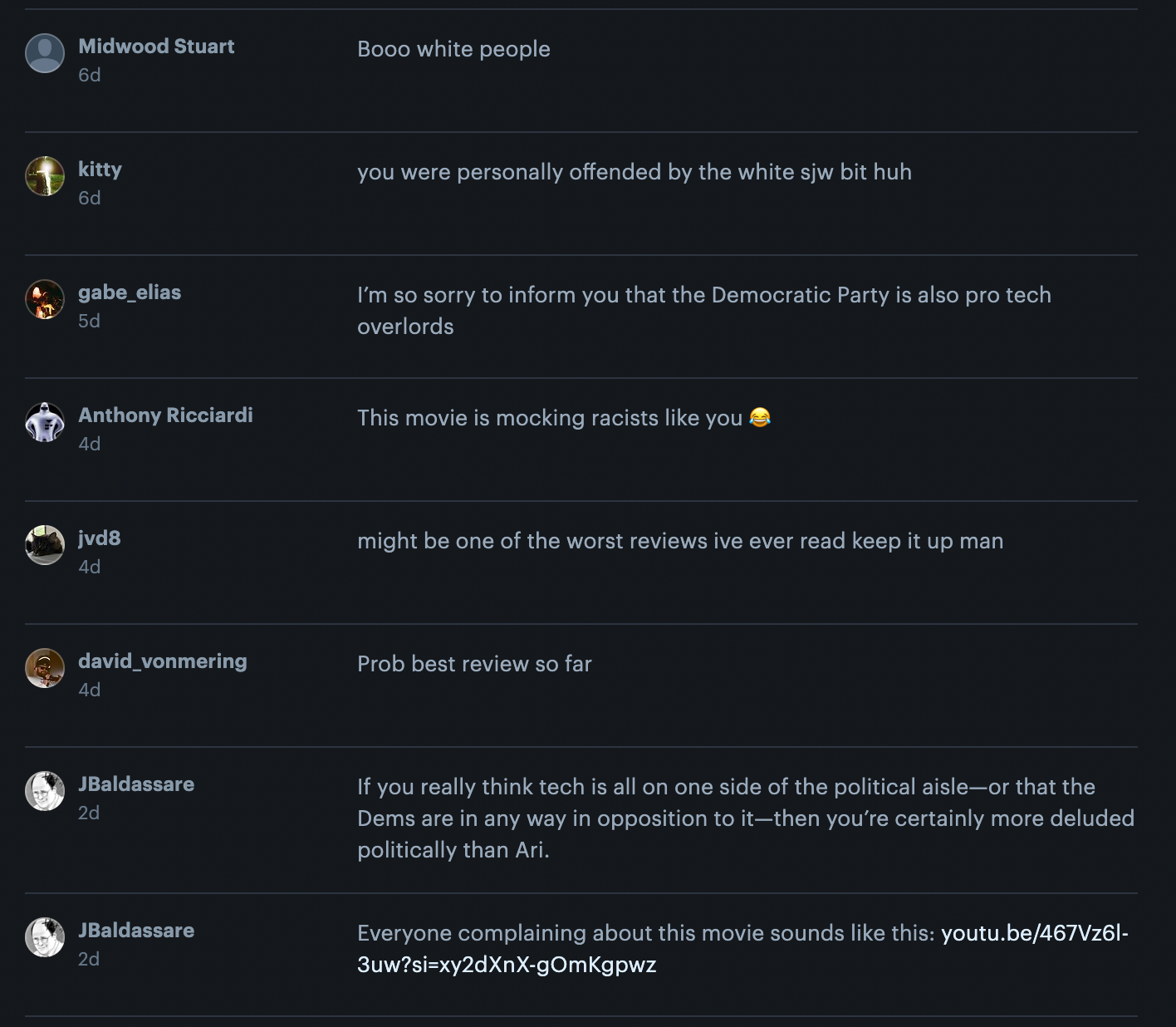Viewport: 1176px width, 1027px height.
Task: Open david_vonmering's avatar picture
Action: click(45, 668)
